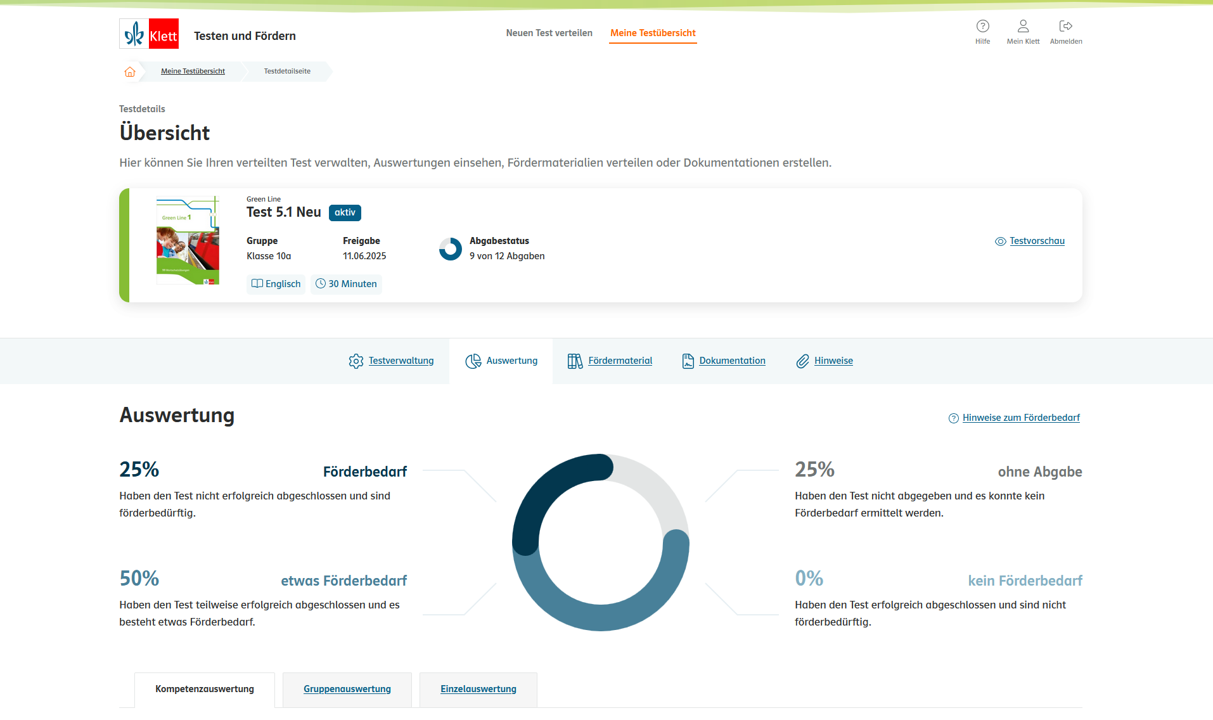Switch to the Einzelauswertung tab
Viewport: 1213px width, 720px height.
pos(478,689)
